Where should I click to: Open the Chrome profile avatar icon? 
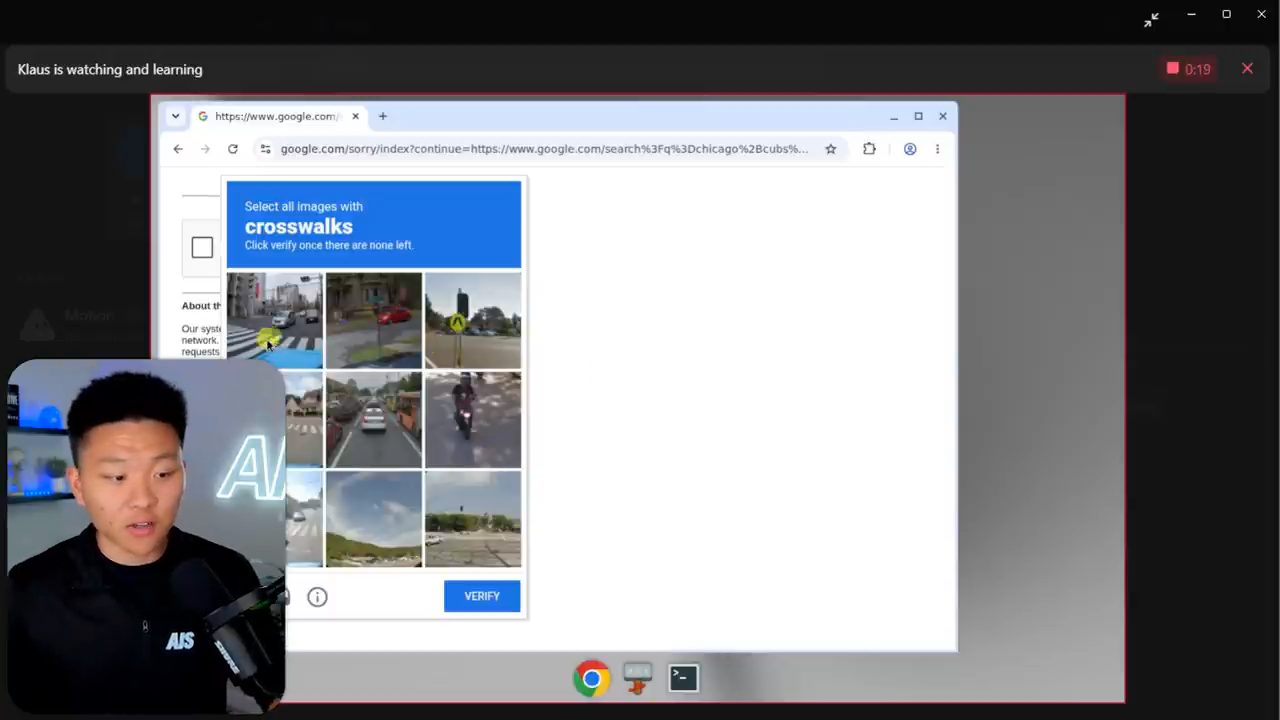coord(910,149)
